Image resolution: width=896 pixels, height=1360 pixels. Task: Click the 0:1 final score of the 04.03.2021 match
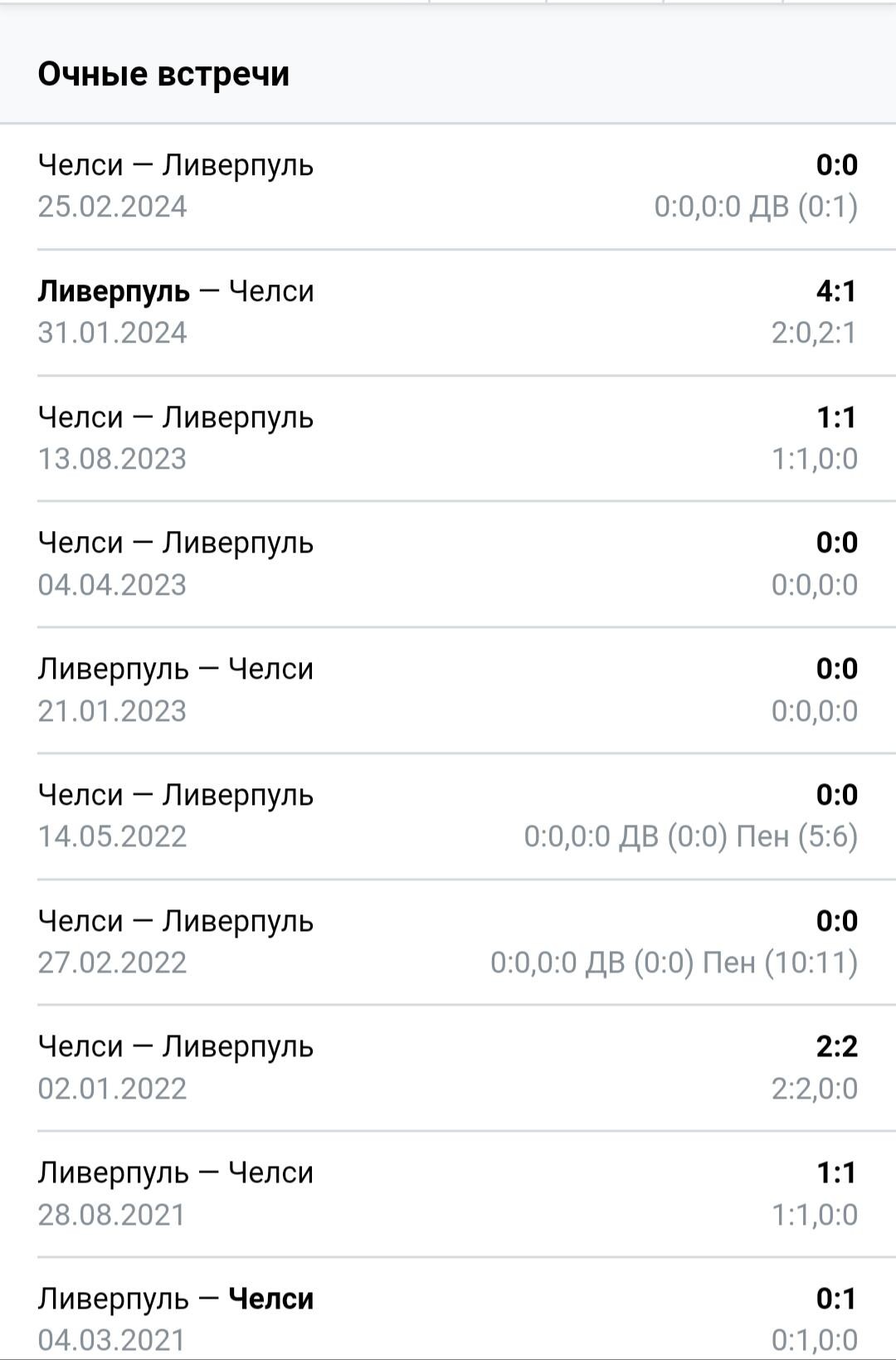[836, 1299]
